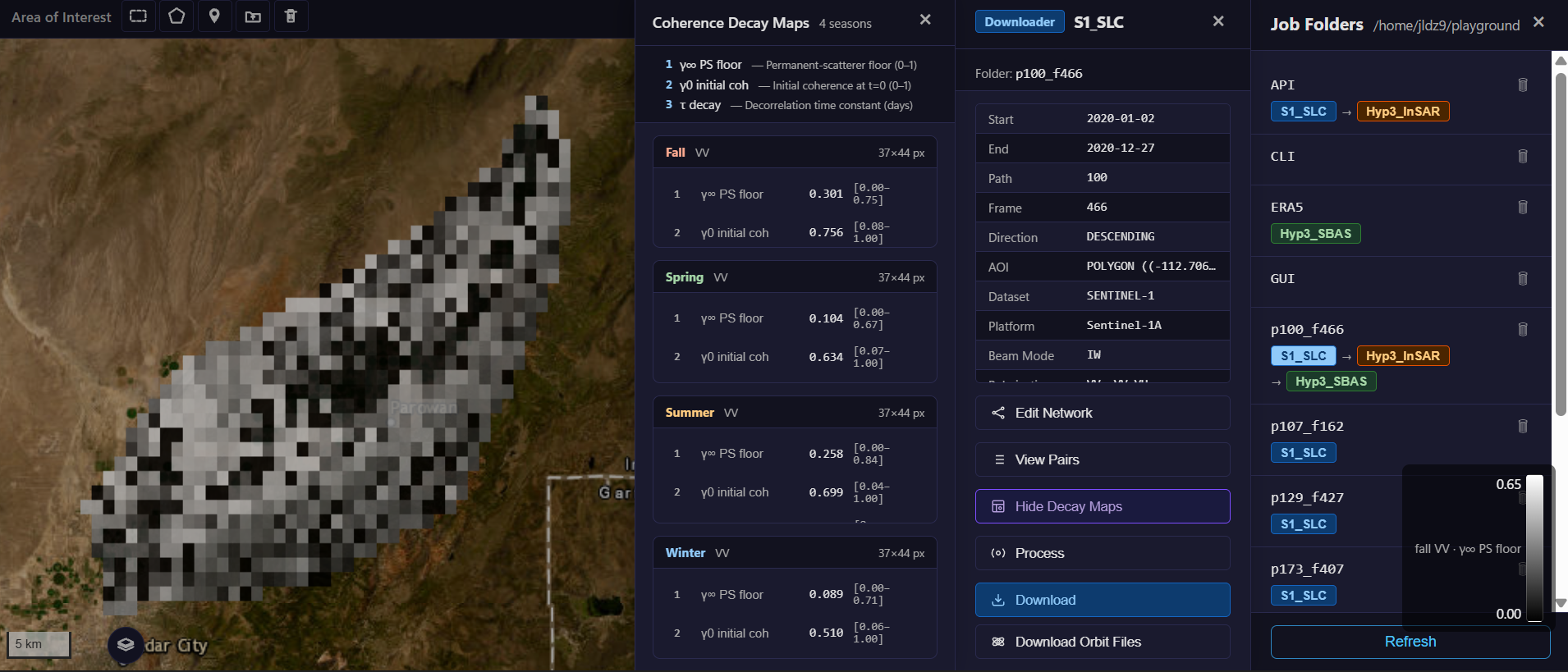Expand the p107_f162 job folder

(1307, 427)
